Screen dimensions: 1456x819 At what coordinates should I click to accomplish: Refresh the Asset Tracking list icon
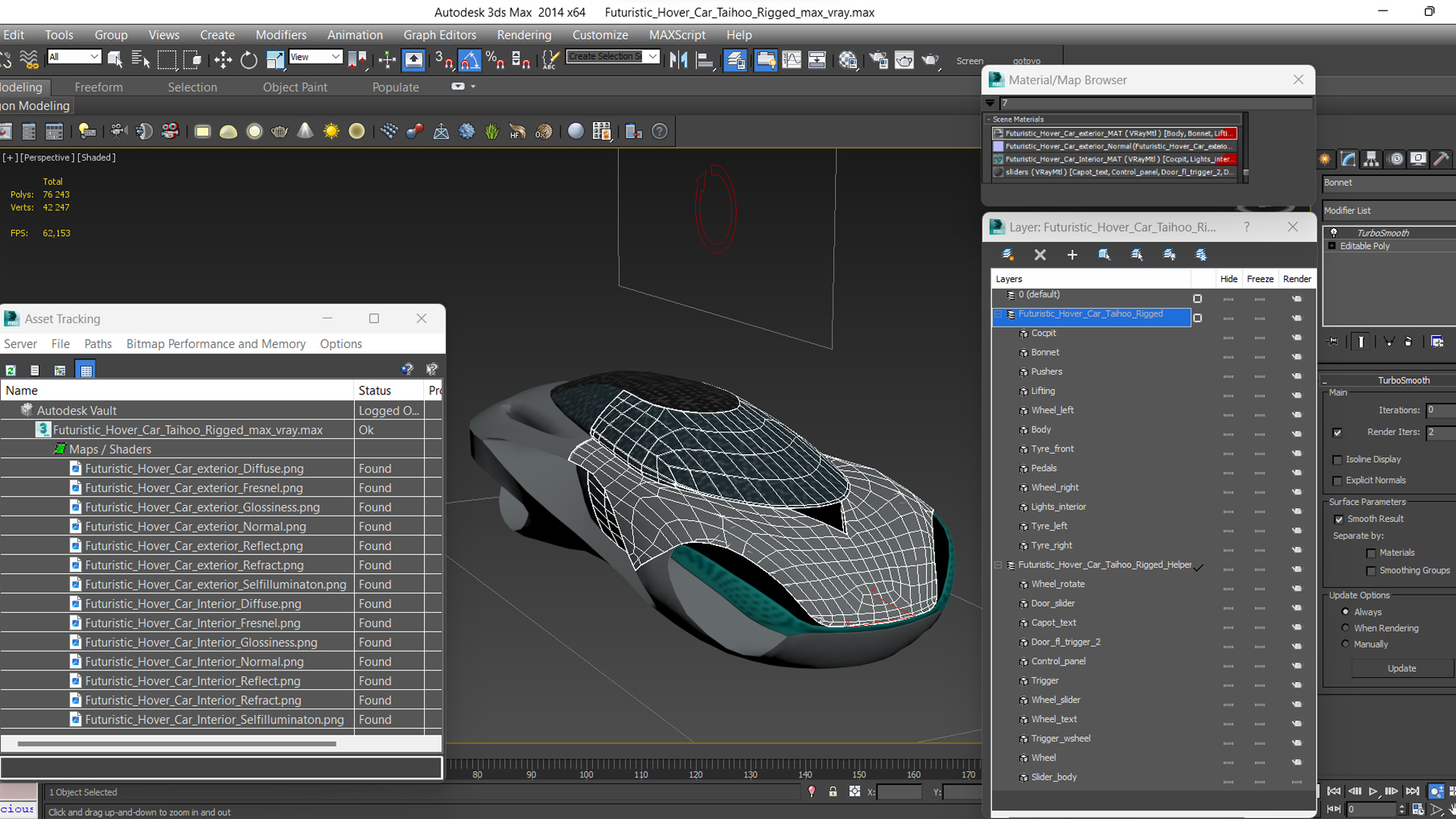(11, 370)
